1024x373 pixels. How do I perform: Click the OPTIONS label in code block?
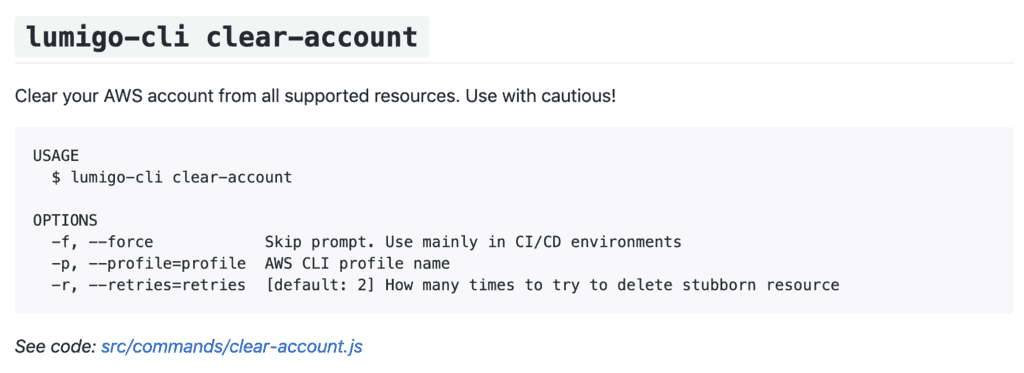pyautogui.click(x=65, y=220)
